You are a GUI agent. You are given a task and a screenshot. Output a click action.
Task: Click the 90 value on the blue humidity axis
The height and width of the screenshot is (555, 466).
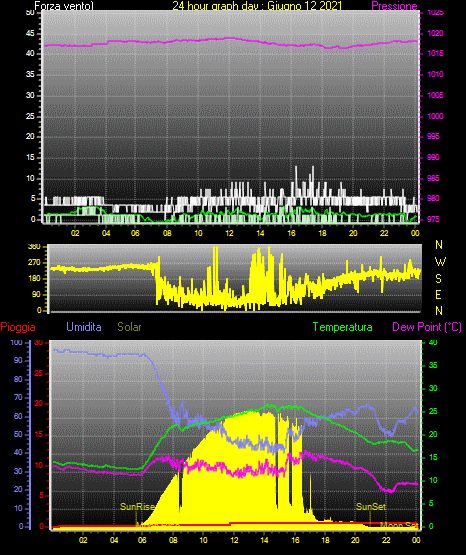pos(18,361)
